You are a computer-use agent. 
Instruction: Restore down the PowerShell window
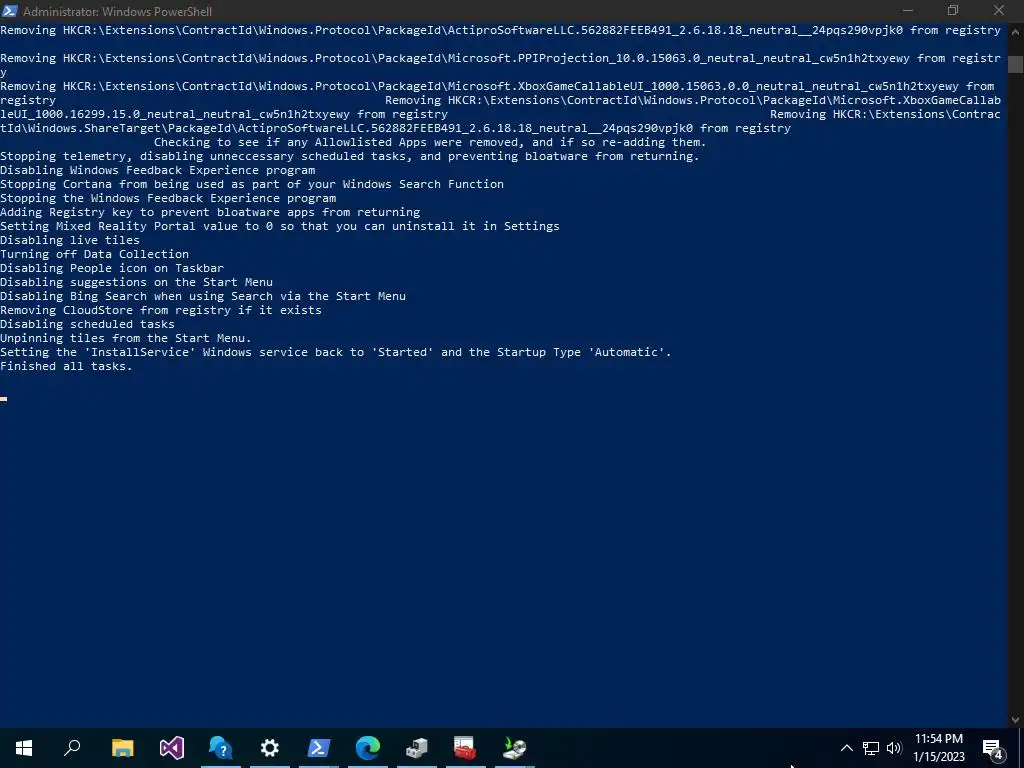coord(953,10)
